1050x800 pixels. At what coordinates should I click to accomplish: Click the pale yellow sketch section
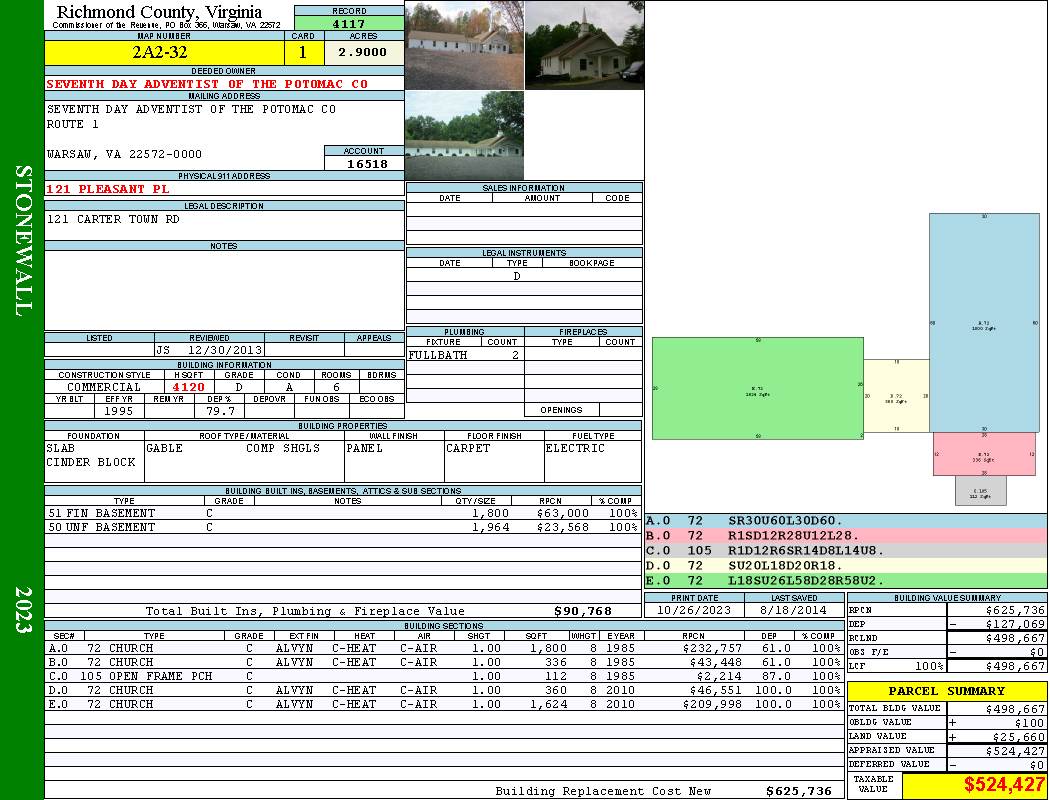[x=897, y=396]
